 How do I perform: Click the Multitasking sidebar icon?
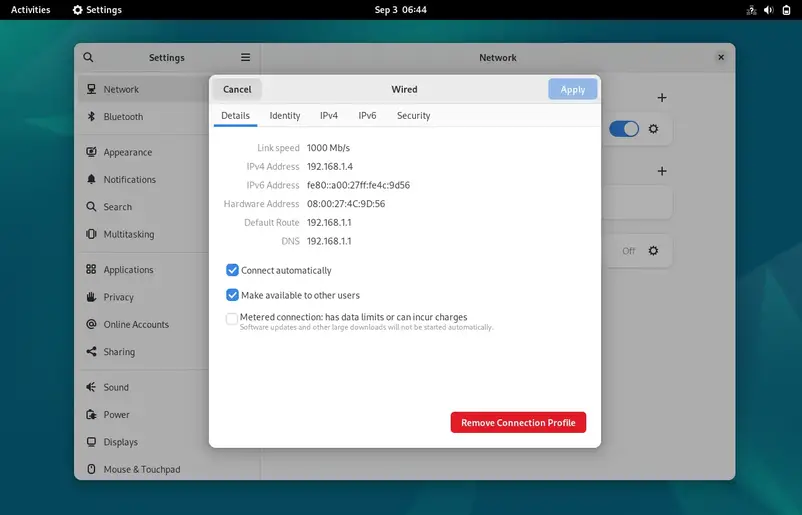(x=91, y=234)
